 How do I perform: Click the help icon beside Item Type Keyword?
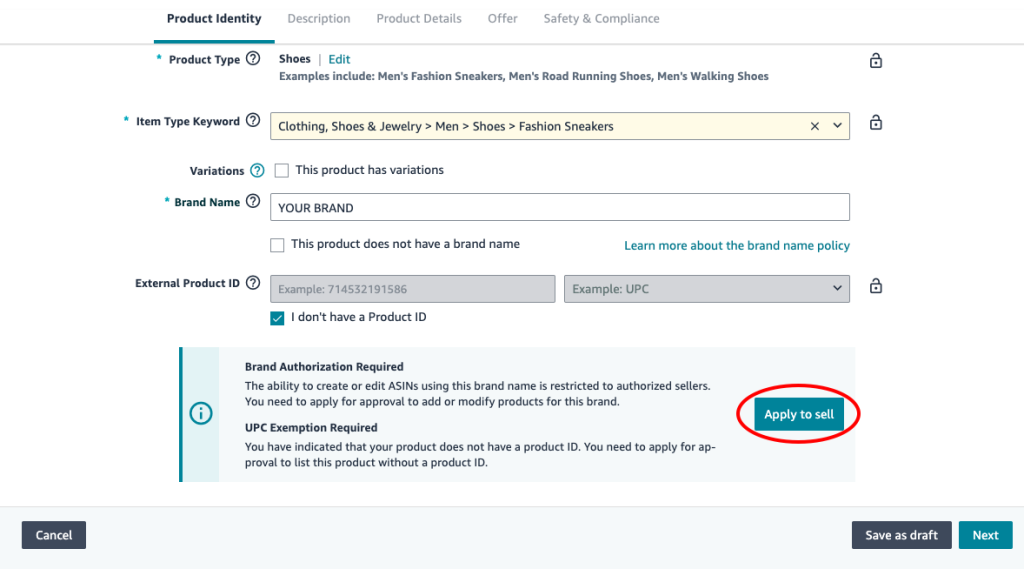[x=253, y=121]
